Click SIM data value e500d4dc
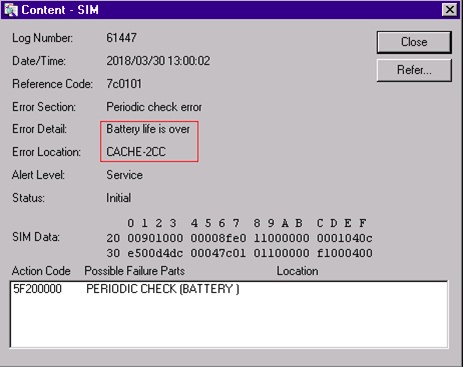The image size is (463, 367). 155,253
